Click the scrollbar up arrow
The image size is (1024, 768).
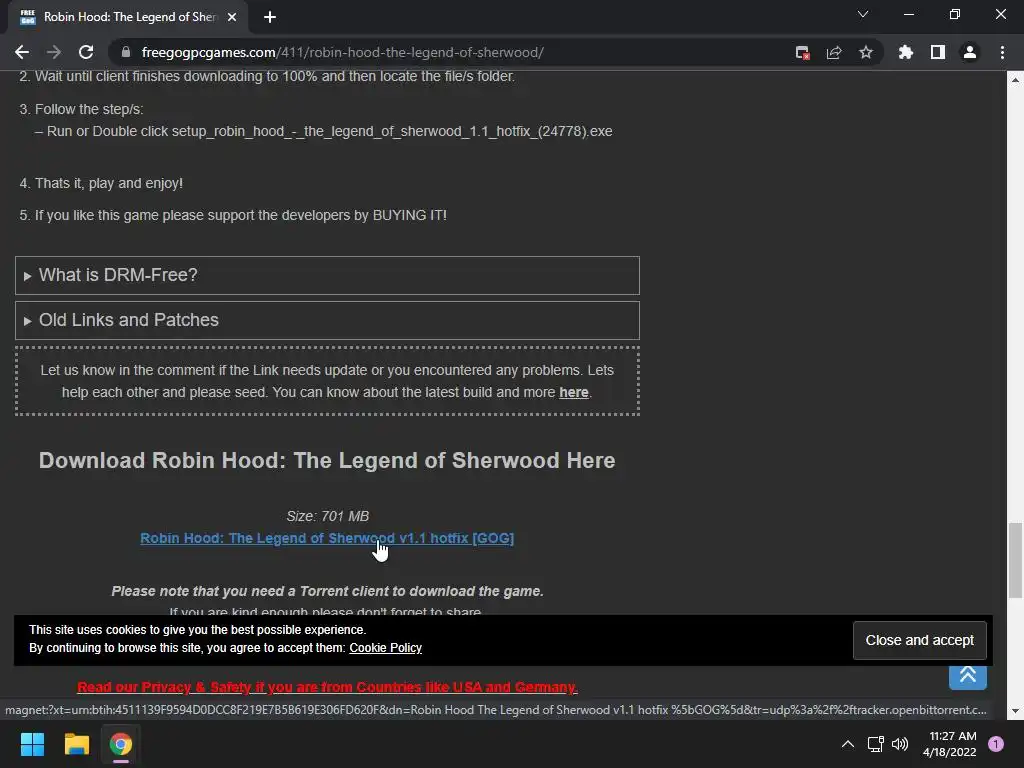click(1015, 80)
